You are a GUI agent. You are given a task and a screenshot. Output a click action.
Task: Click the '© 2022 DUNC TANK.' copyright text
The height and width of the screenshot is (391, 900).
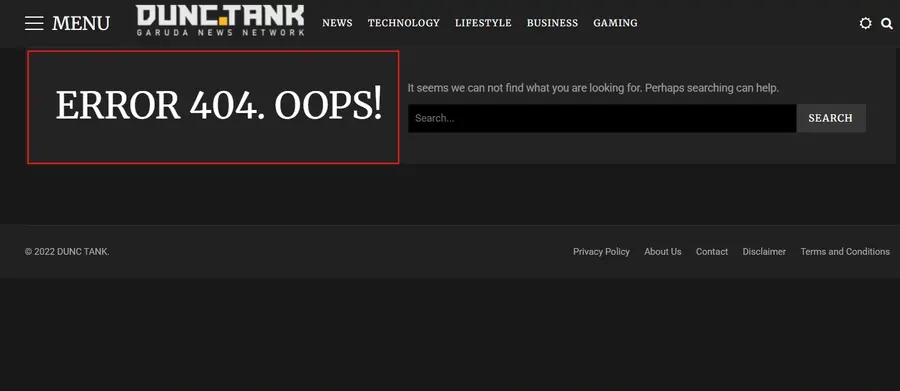click(x=67, y=251)
